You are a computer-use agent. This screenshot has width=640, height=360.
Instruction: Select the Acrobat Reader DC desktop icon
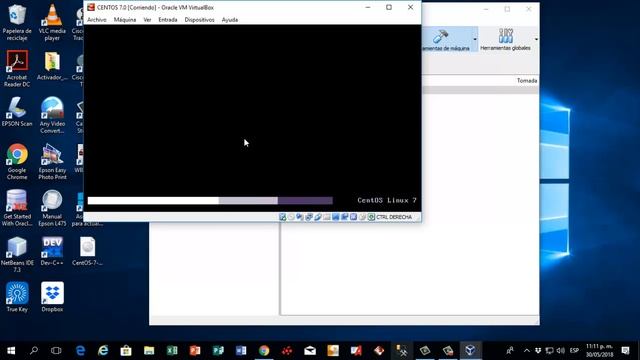tap(17, 69)
